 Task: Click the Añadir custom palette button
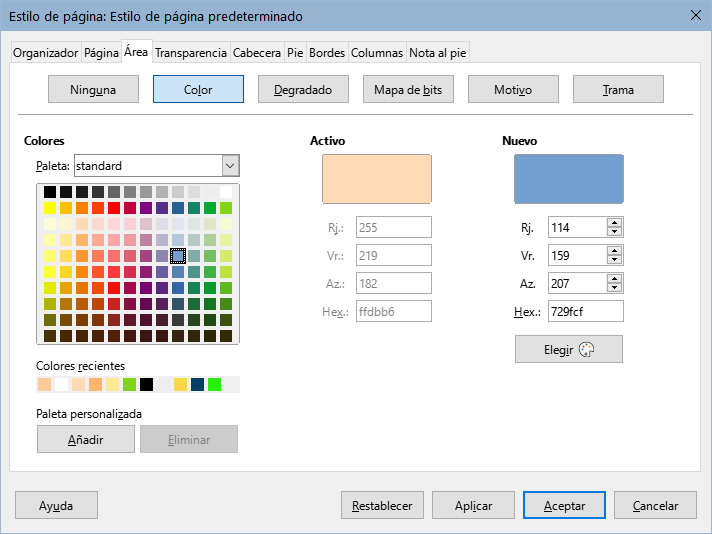coord(86,439)
